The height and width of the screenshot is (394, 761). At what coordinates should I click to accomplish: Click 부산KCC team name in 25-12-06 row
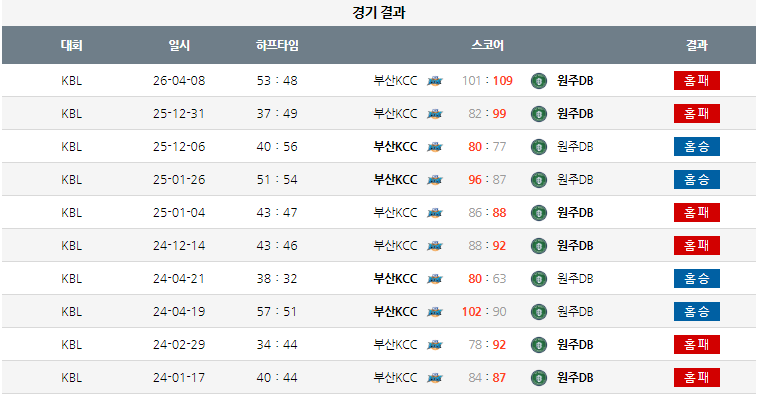click(396, 147)
